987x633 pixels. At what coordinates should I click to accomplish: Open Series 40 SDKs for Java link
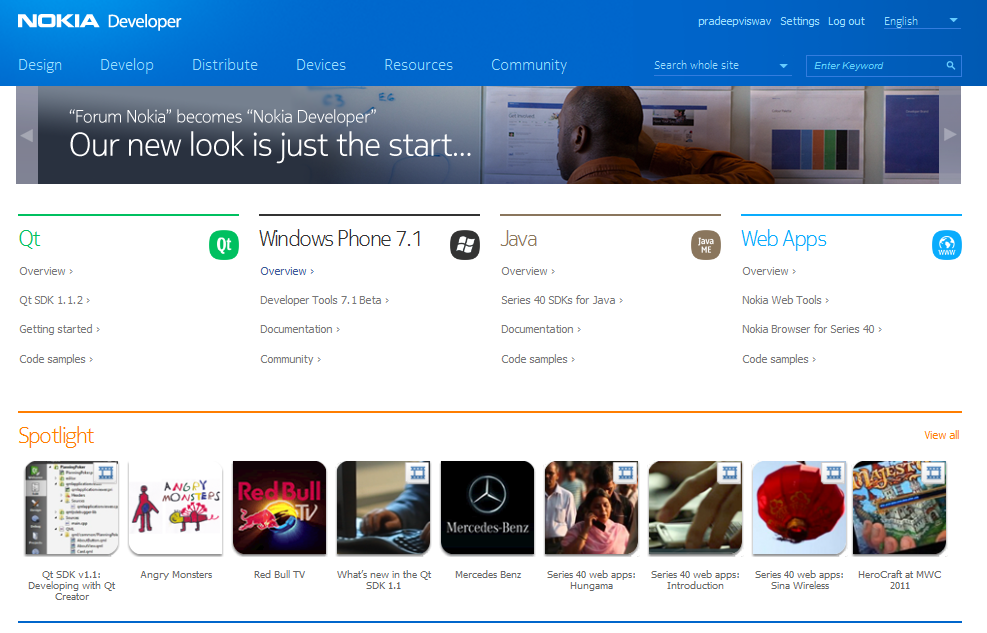coord(562,300)
